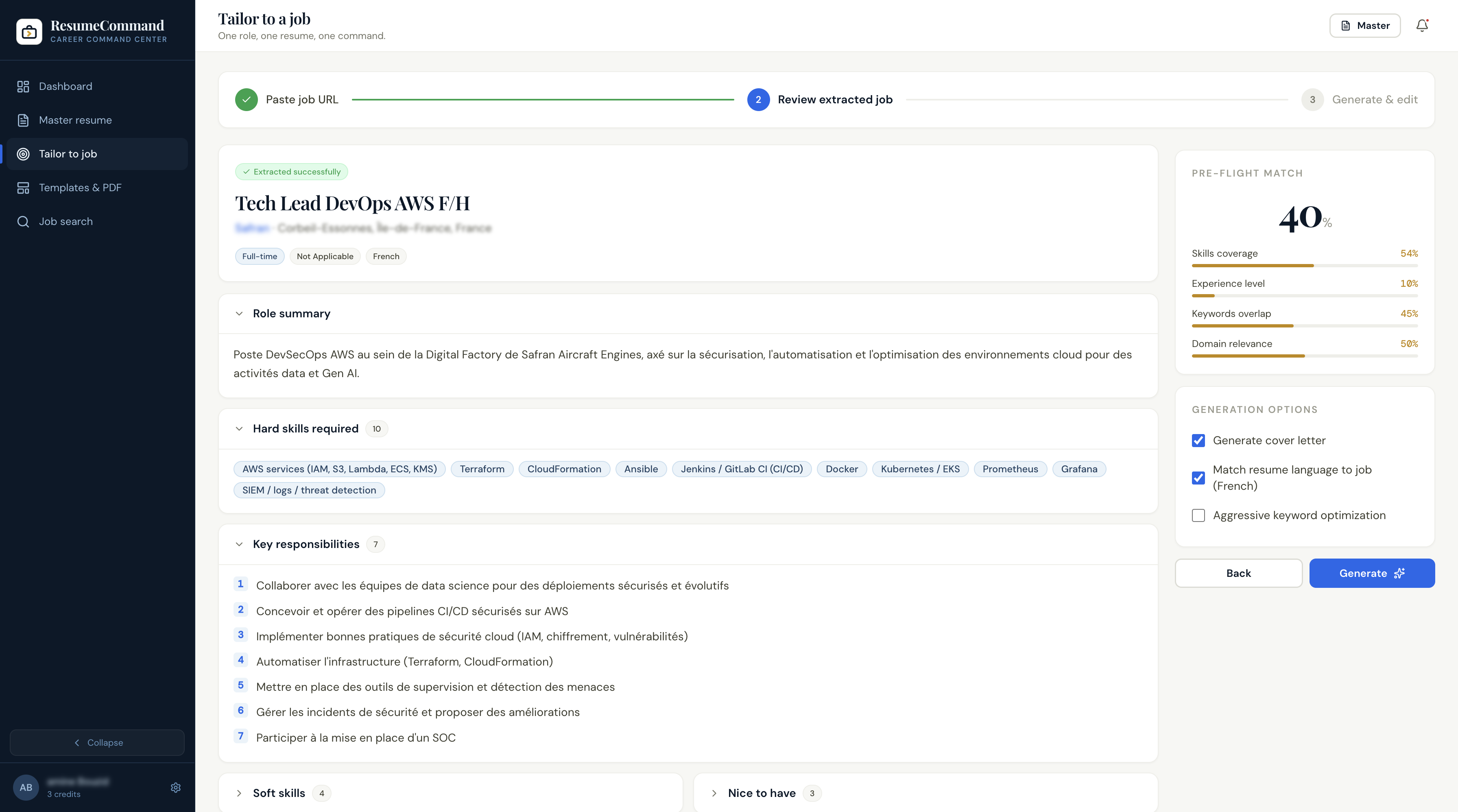Click the Generate button
Screen dimensions: 1458x812
(x=1372, y=573)
